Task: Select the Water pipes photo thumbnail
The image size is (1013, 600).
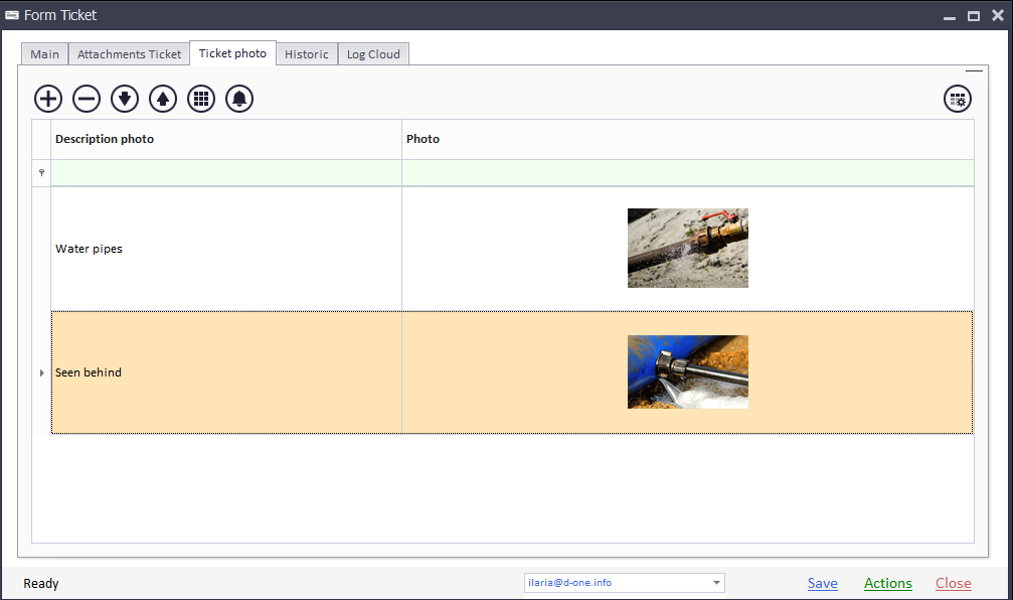Action: pos(687,248)
